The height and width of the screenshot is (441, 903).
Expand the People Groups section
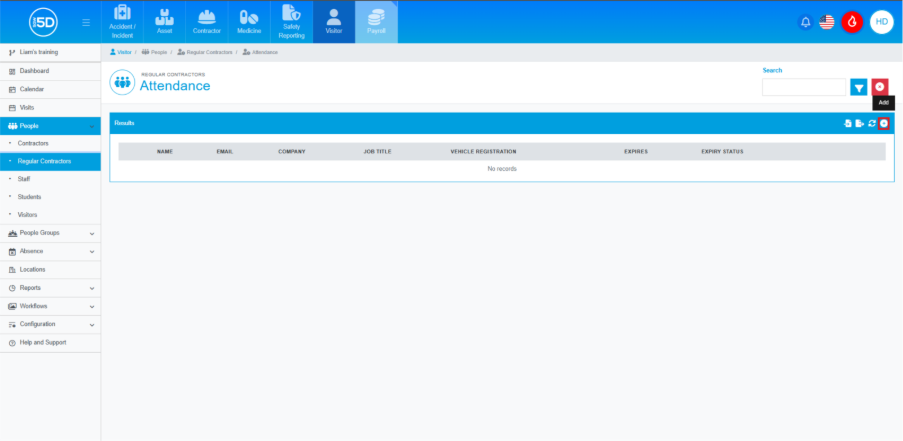pos(92,233)
